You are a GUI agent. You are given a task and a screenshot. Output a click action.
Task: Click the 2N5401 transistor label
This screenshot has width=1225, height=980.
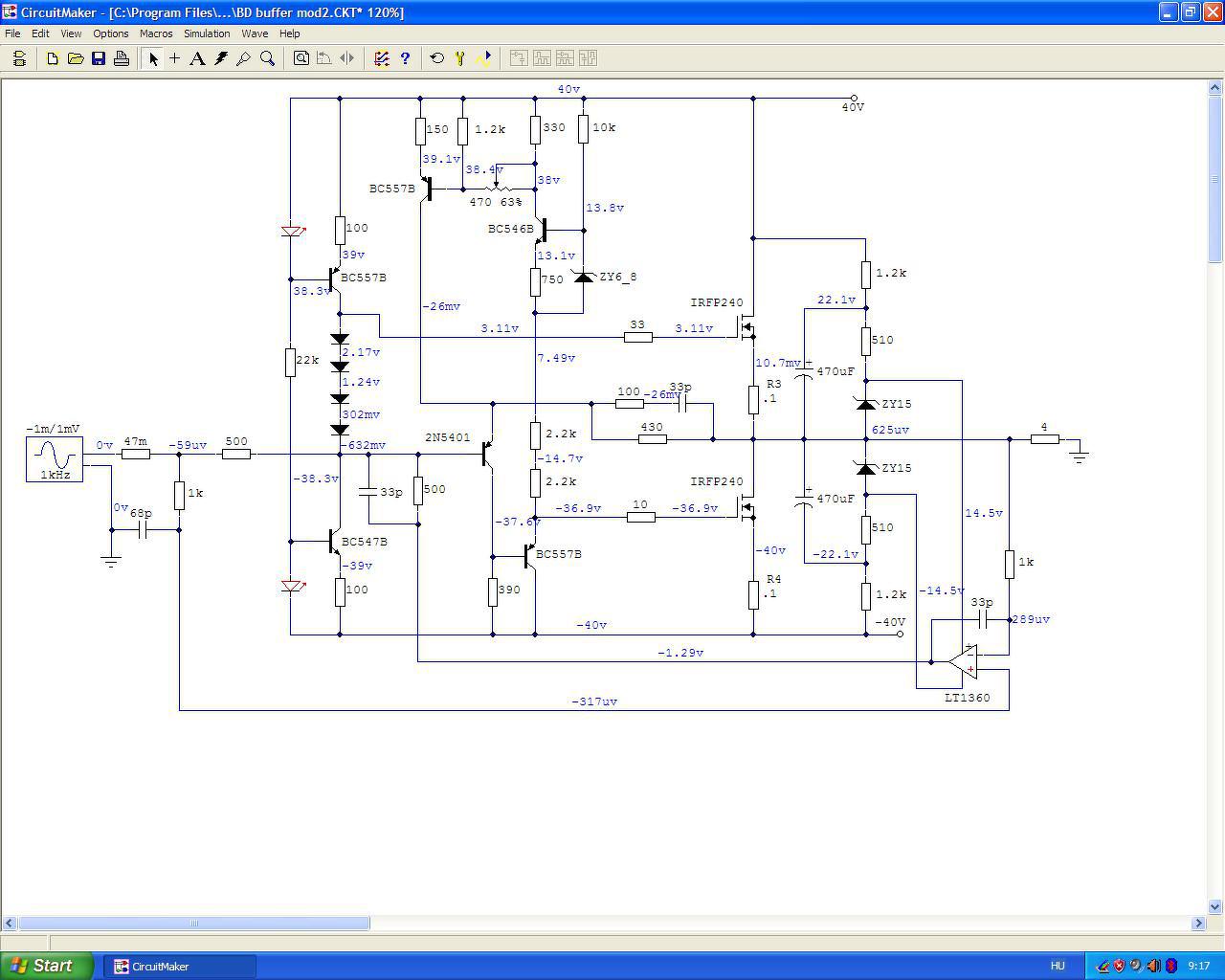pyautogui.click(x=448, y=438)
